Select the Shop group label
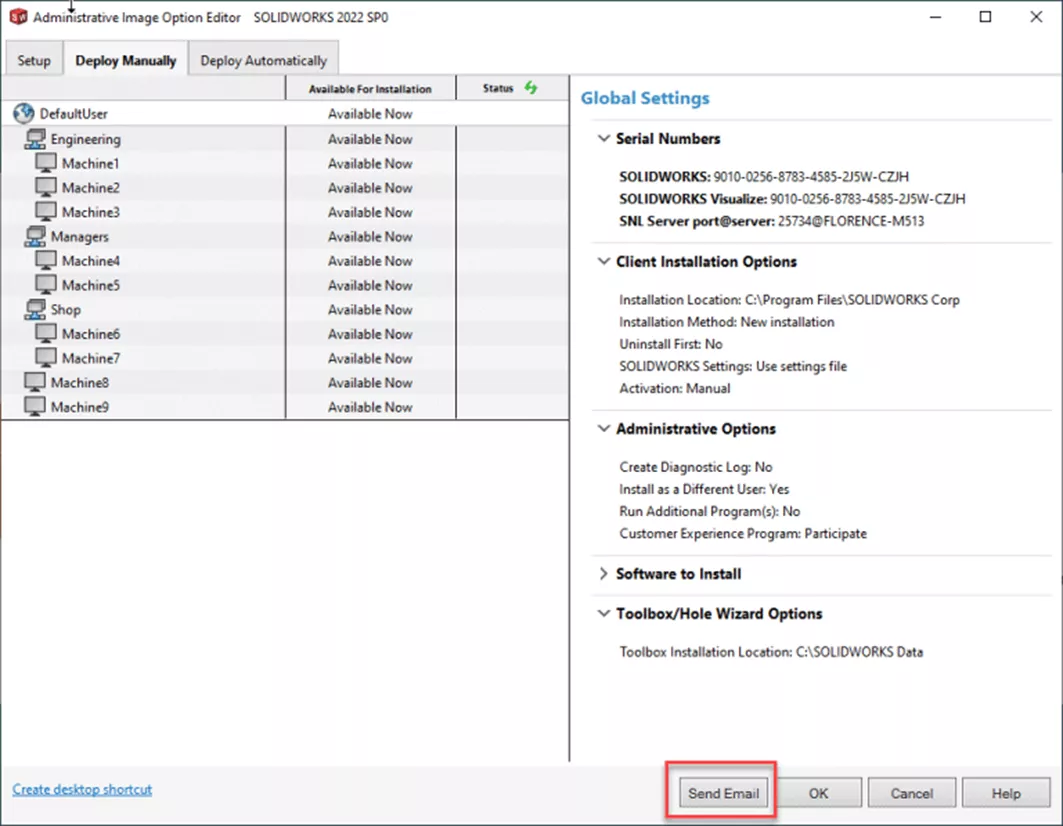 tap(66, 310)
